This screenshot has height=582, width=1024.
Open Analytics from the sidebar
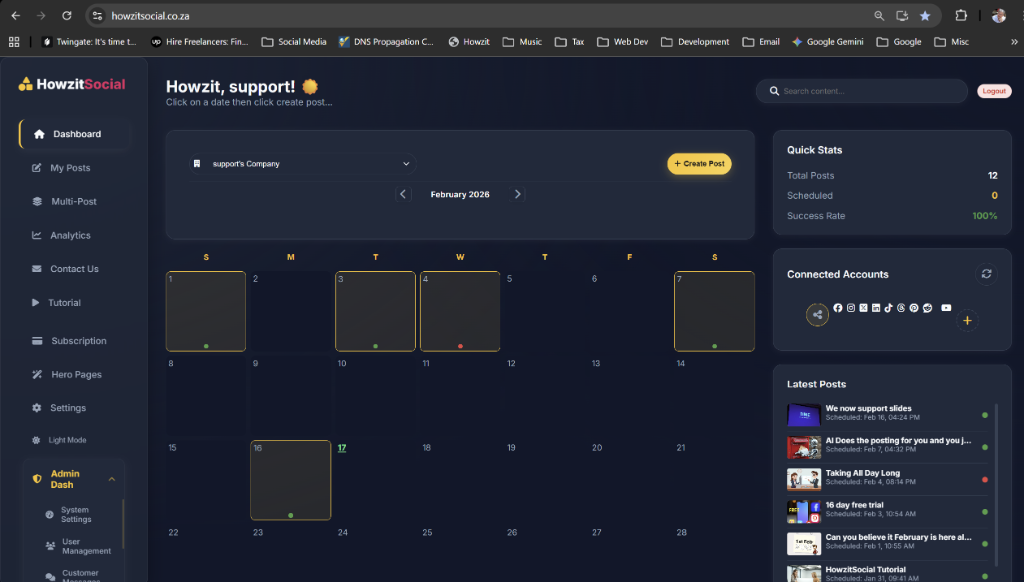pyautogui.click(x=71, y=235)
